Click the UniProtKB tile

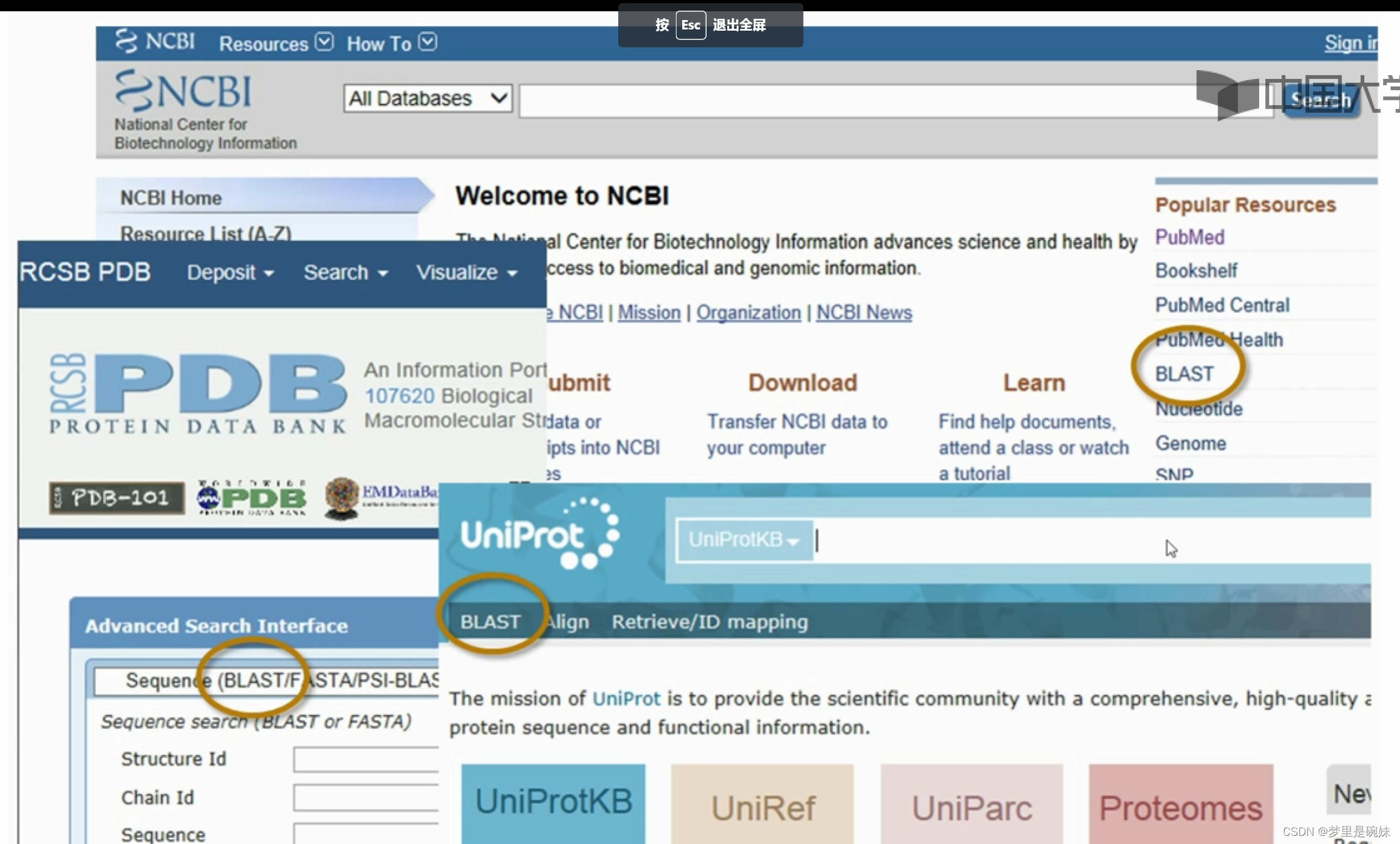click(553, 802)
